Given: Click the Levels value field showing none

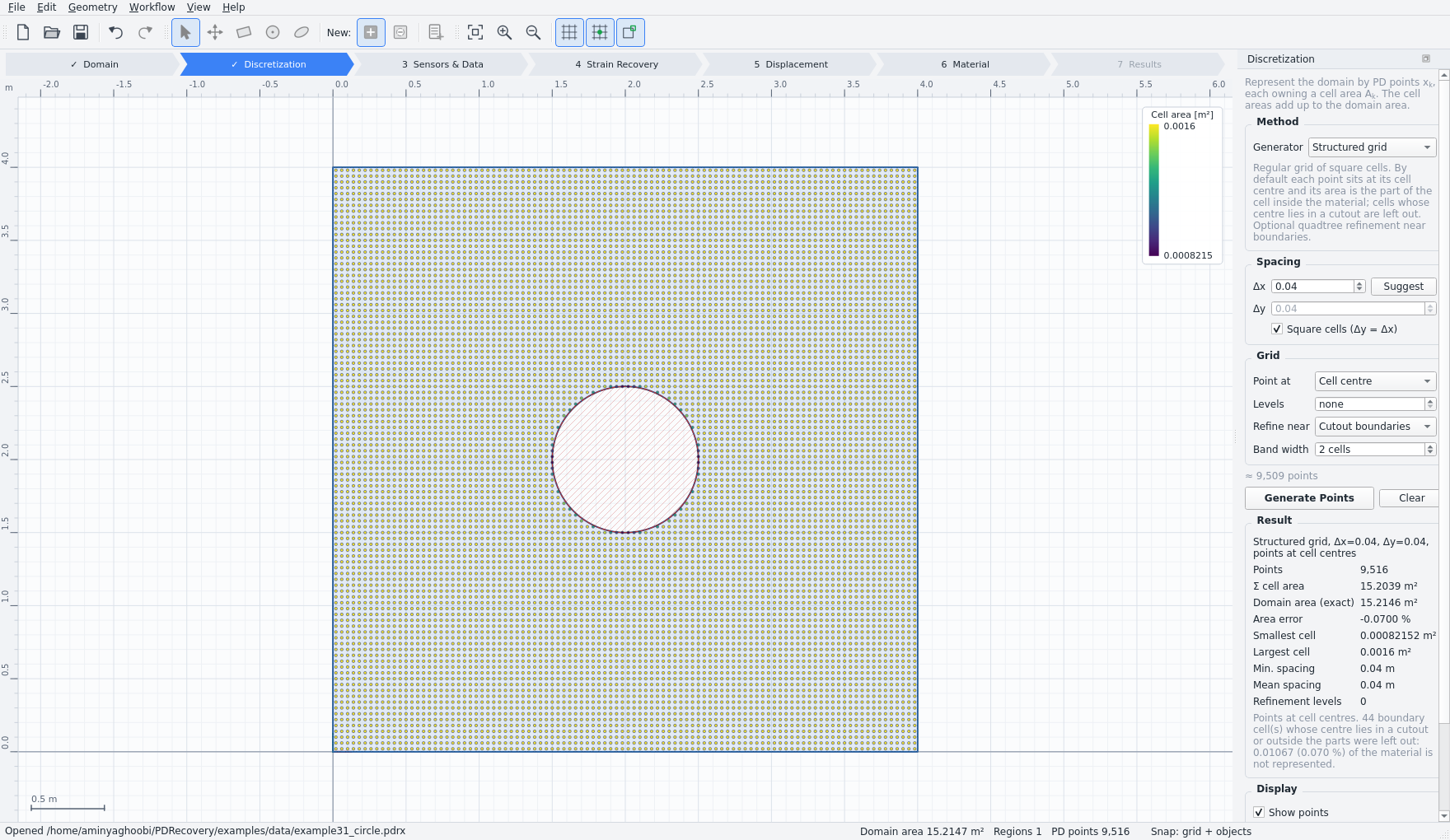Looking at the screenshot, I should (1370, 404).
